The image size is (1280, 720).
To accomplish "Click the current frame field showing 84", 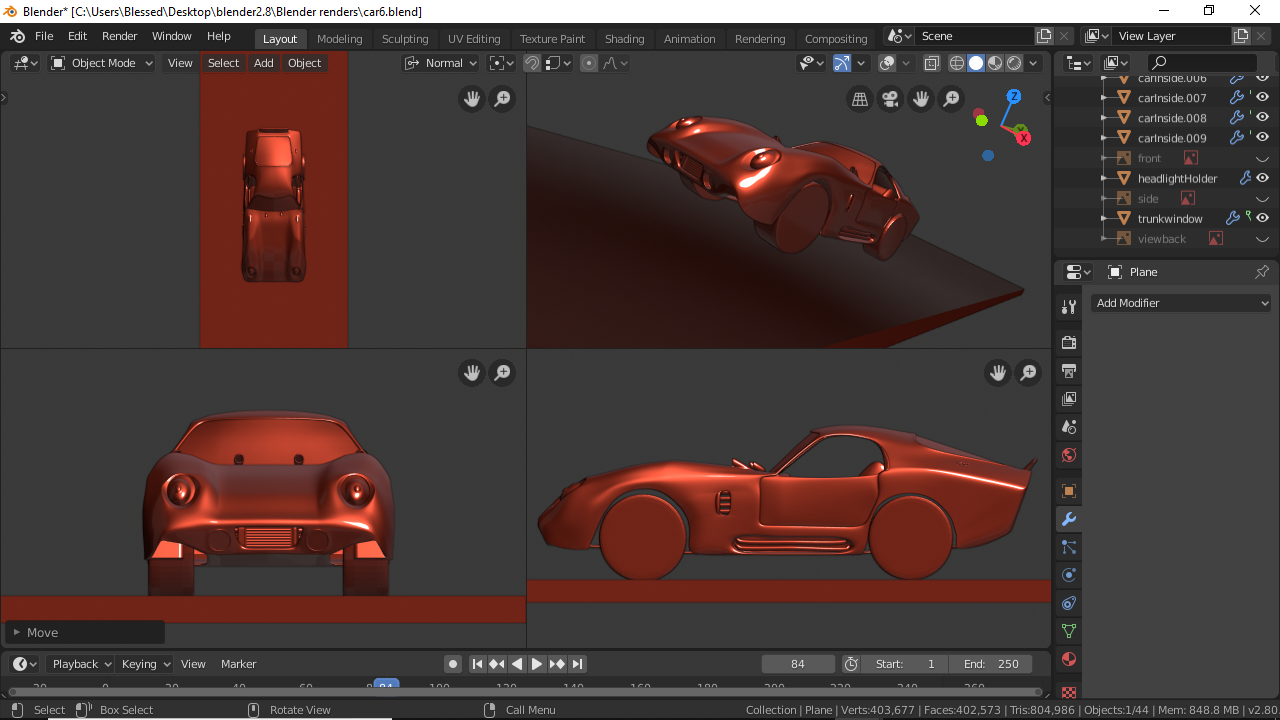I will point(797,664).
